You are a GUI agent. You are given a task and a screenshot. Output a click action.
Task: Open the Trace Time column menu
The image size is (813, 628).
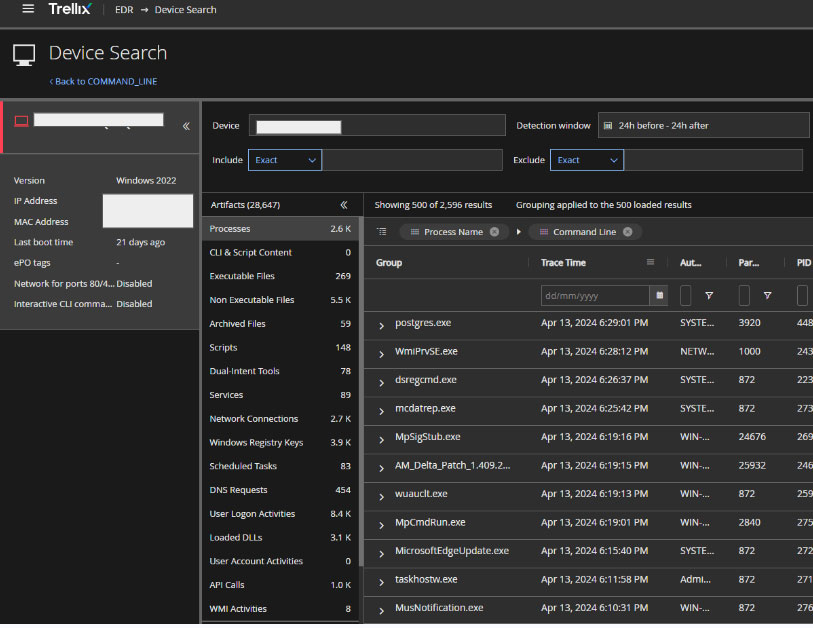tap(651, 263)
